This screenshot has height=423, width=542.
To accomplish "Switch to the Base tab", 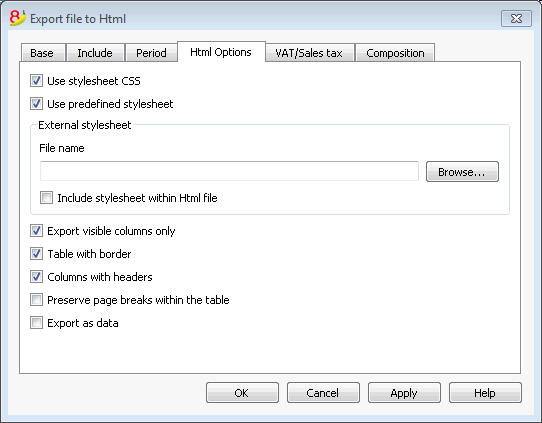I will point(43,53).
